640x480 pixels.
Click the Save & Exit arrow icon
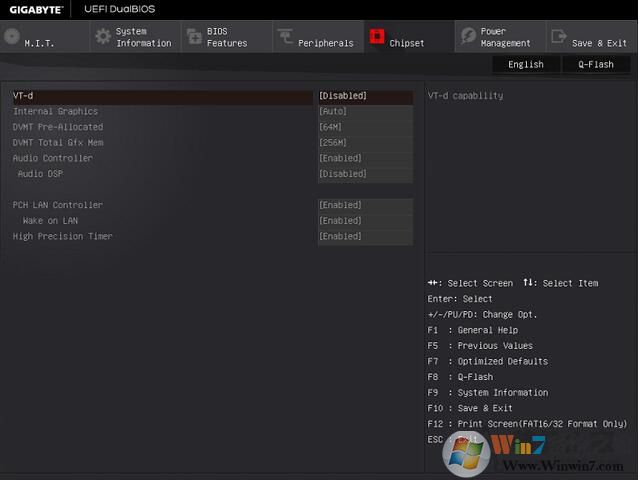pyautogui.click(x=558, y=37)
